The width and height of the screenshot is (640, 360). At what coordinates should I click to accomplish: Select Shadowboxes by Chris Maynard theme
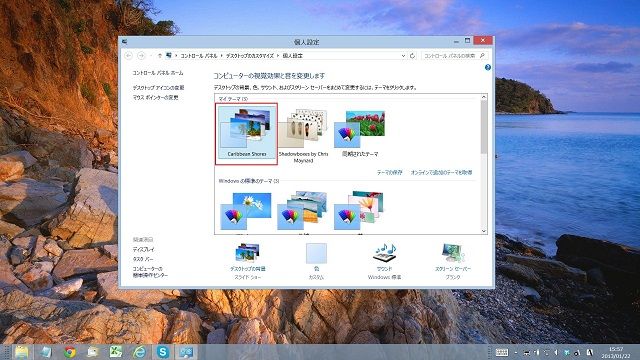(303, 136)
